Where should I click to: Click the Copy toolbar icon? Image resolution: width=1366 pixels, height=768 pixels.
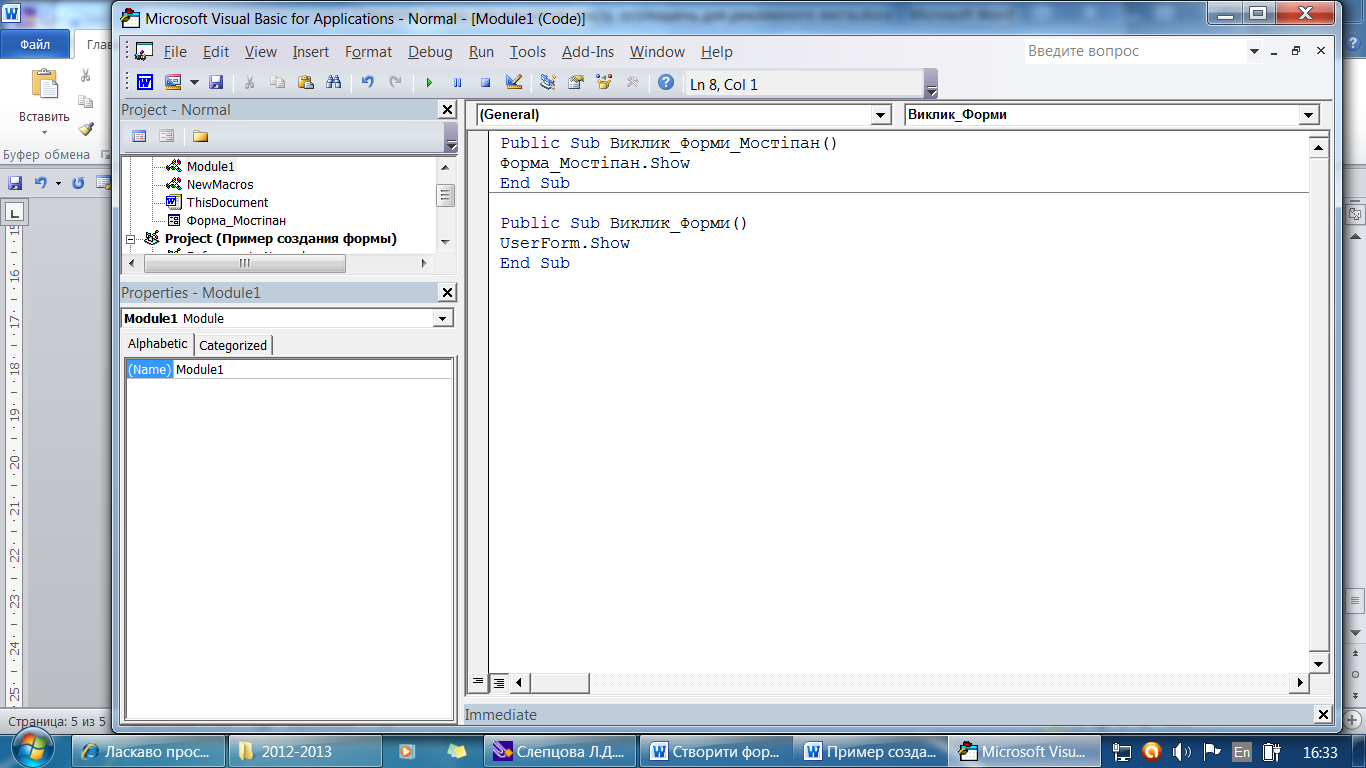click(278, 83)
